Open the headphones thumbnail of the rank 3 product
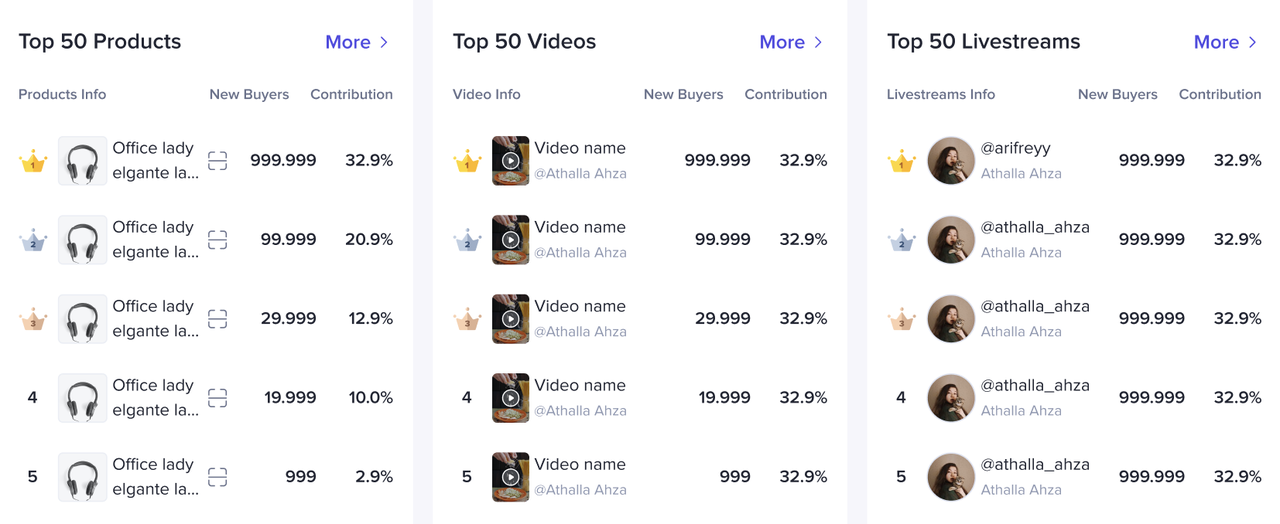 (82, 319)
